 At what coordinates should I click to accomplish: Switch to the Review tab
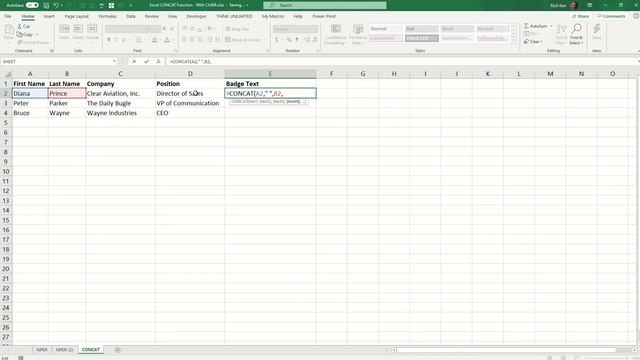click(x=151, y=16)
